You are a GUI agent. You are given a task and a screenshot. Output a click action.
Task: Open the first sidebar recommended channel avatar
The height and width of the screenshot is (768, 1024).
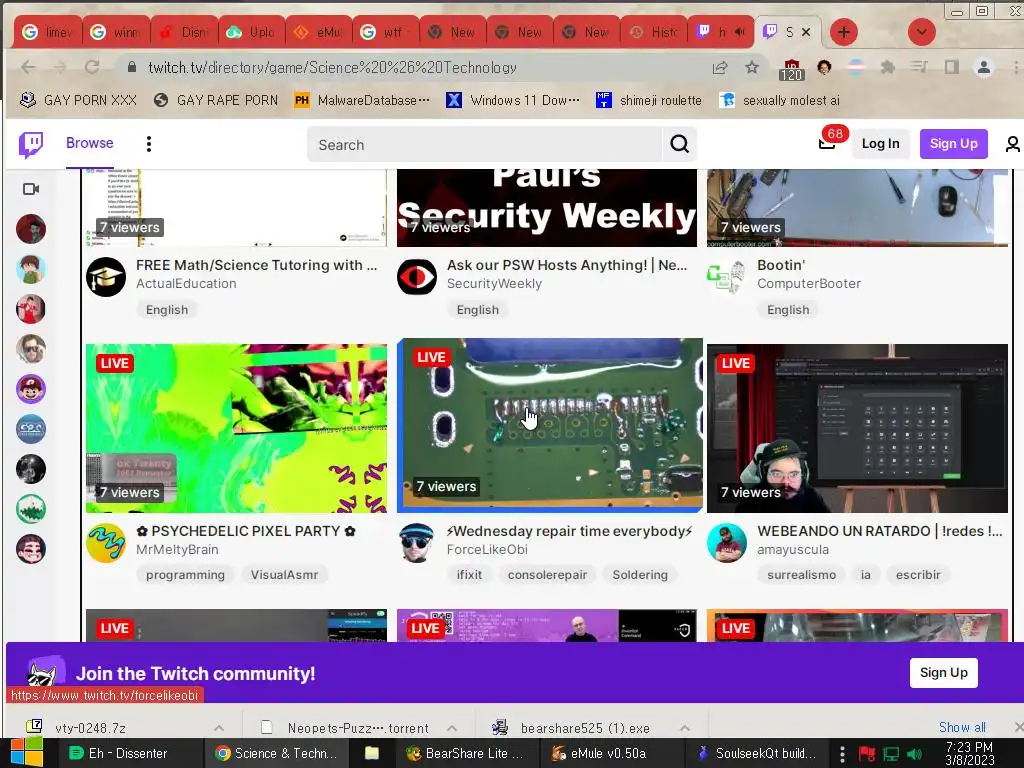[x=31, y=229]
